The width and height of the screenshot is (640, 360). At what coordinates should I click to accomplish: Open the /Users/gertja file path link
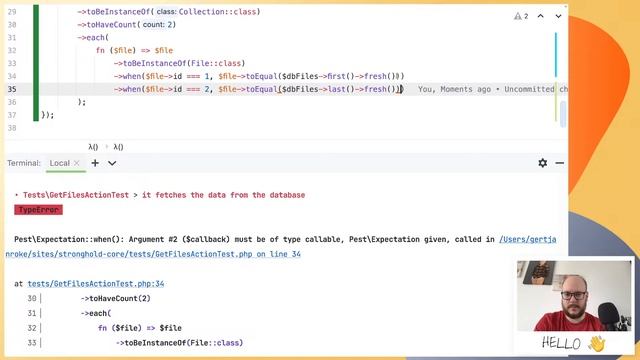(527, 239)
